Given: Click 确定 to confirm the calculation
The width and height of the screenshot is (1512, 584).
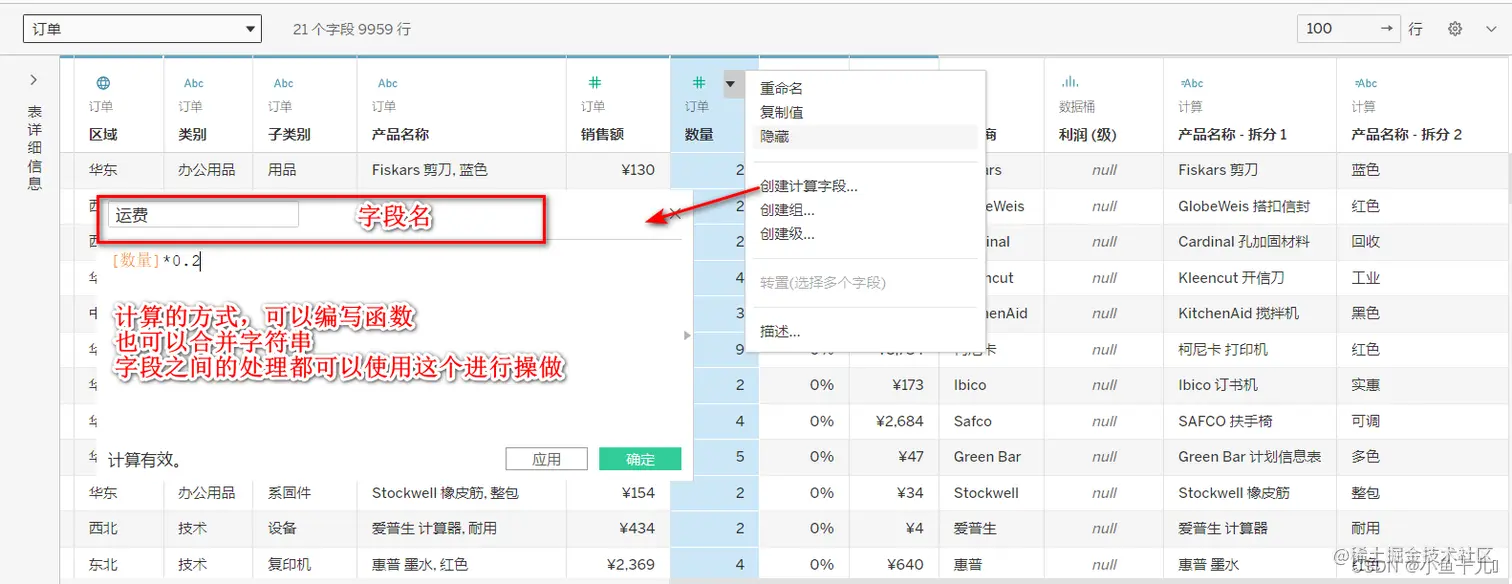Looking at the screenshot, I should (x=639, y=459).
